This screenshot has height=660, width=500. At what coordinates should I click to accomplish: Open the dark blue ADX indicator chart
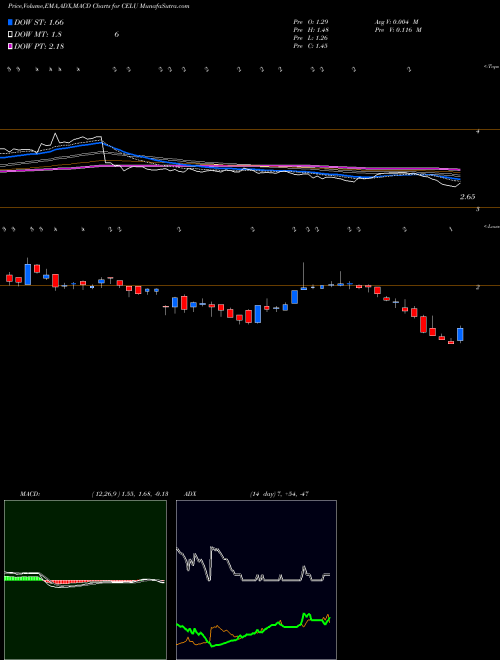click(256, 580)
